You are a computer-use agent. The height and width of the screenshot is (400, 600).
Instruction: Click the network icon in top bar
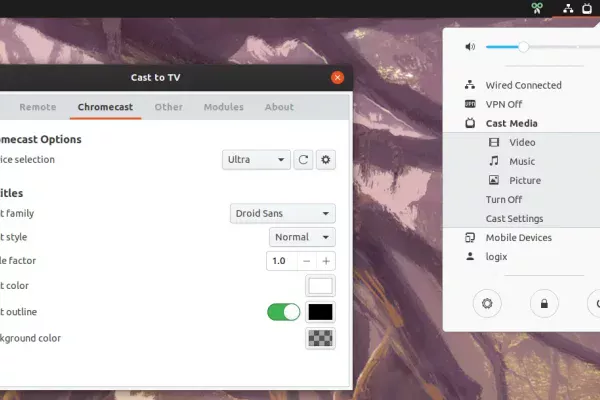point(568,8)
